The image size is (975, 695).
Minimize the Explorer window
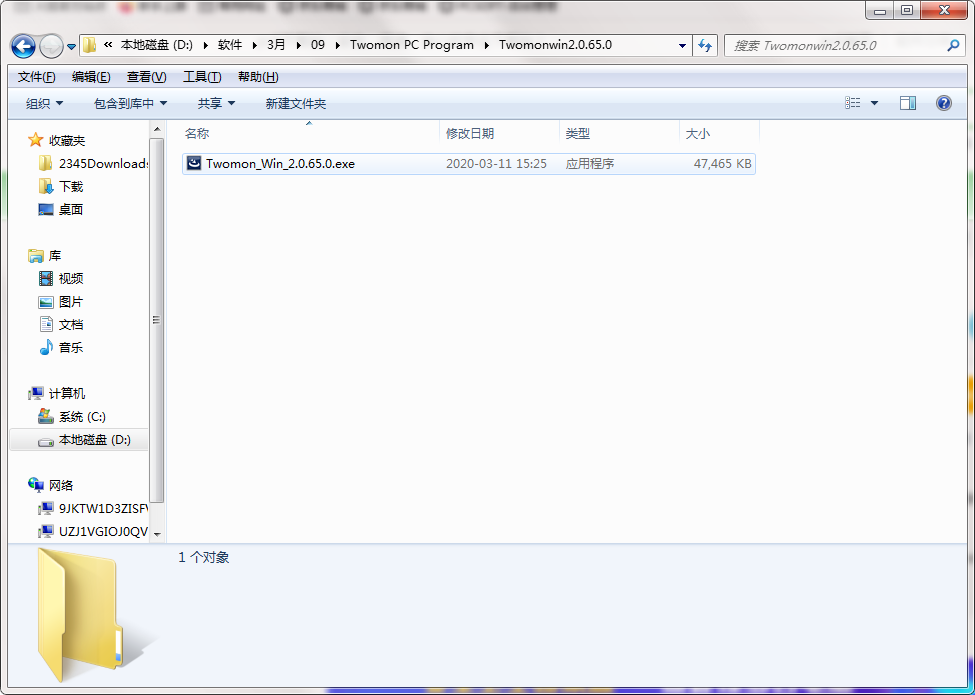881,9
